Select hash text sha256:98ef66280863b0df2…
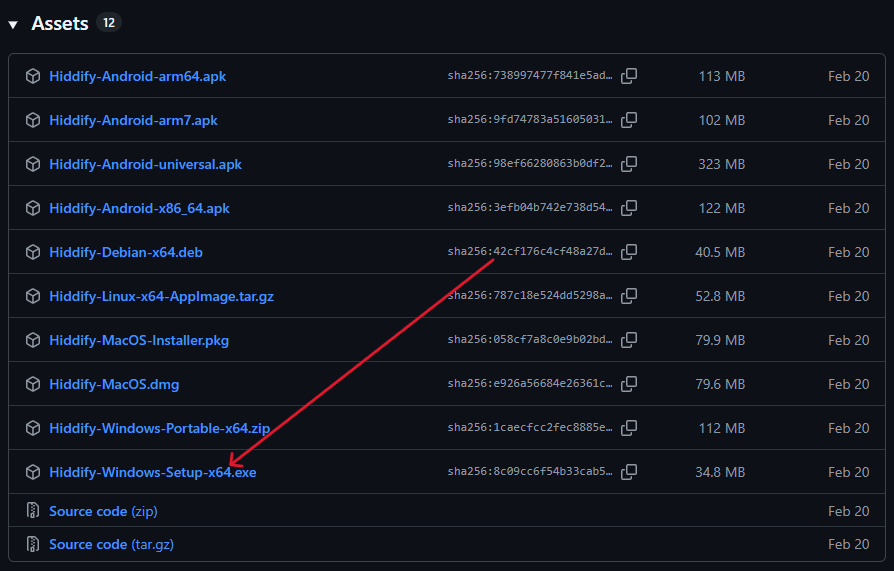 coord(530,163)
